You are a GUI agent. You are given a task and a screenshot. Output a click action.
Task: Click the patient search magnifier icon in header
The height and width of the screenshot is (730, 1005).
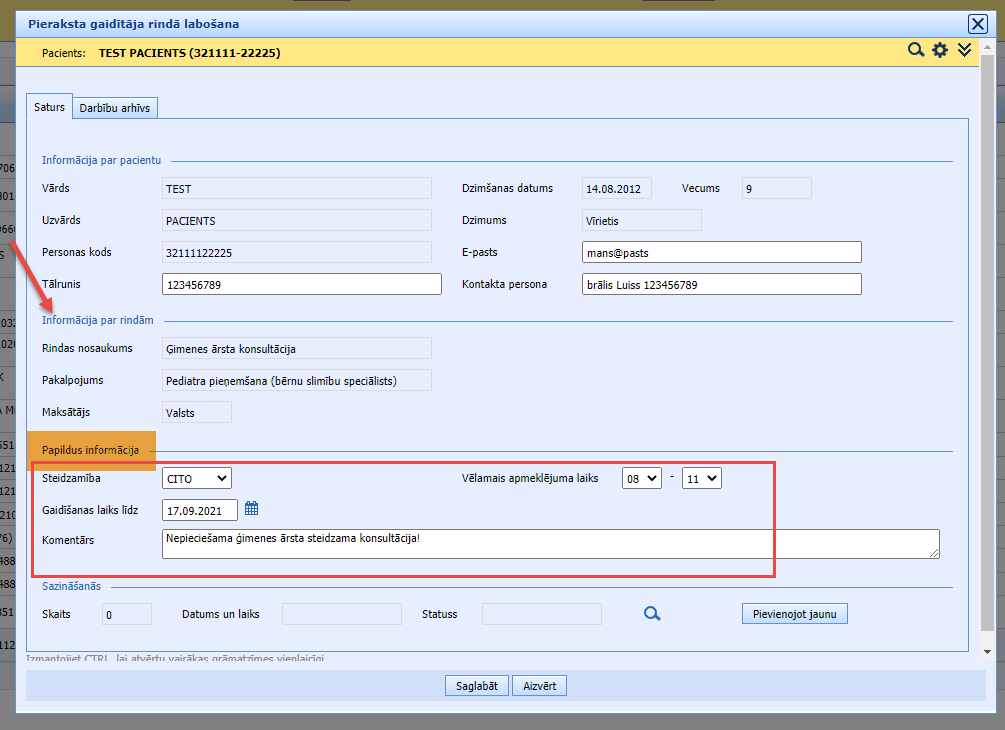coord(915,50)
